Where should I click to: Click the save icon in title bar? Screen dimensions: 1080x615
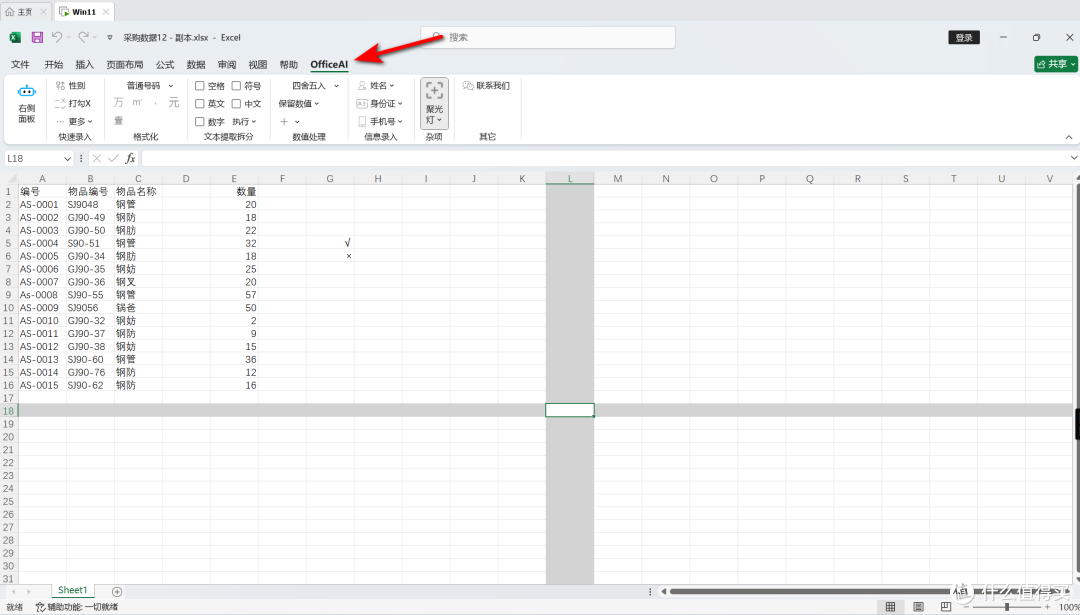coord(37,37)
